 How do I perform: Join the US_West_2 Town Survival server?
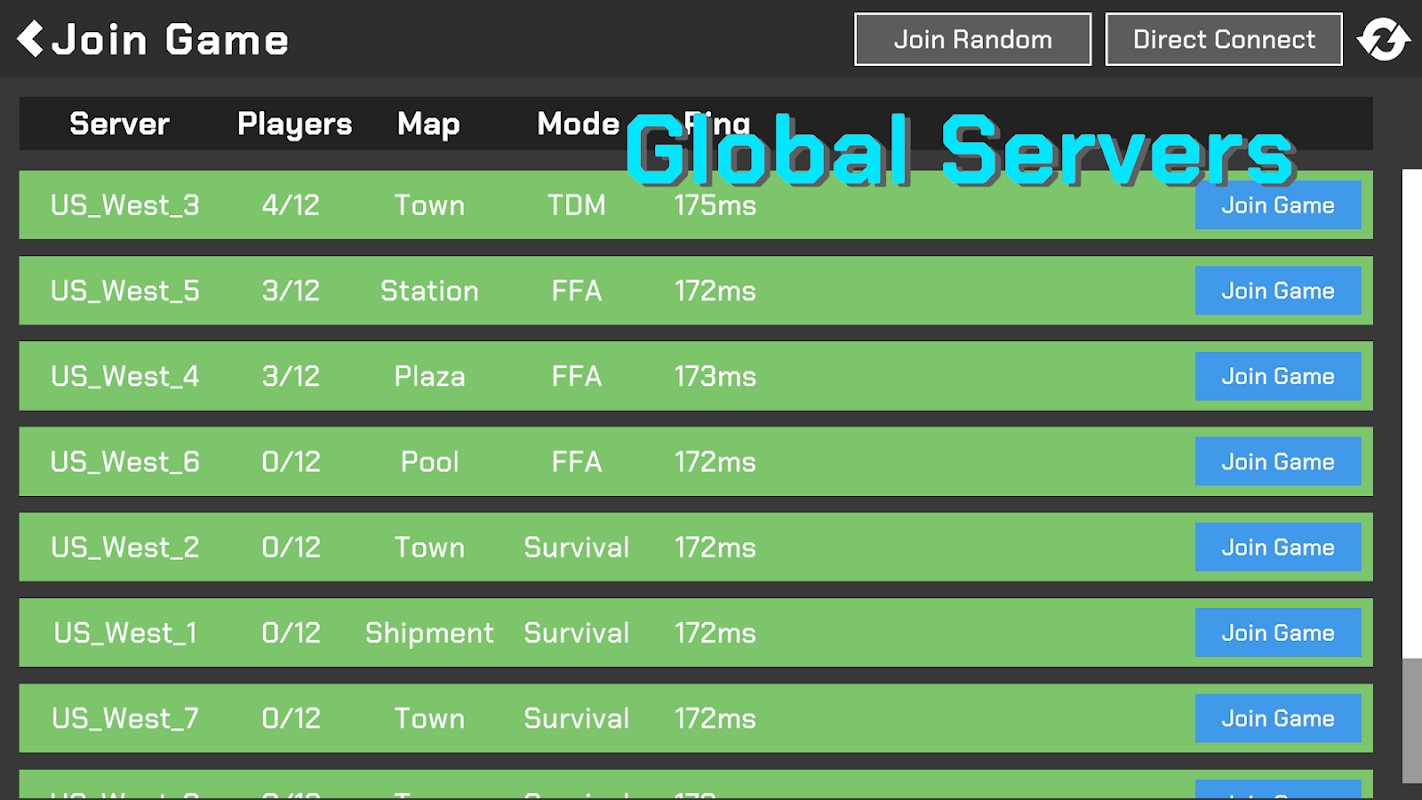tap(1277, 547)
